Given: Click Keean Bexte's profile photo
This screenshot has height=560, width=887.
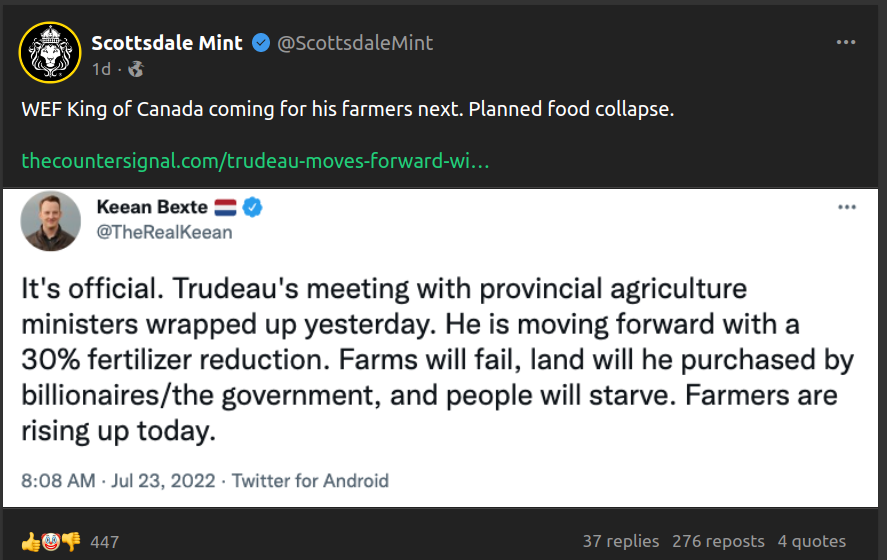Looking at the screenshot, I should pos(50,220).
